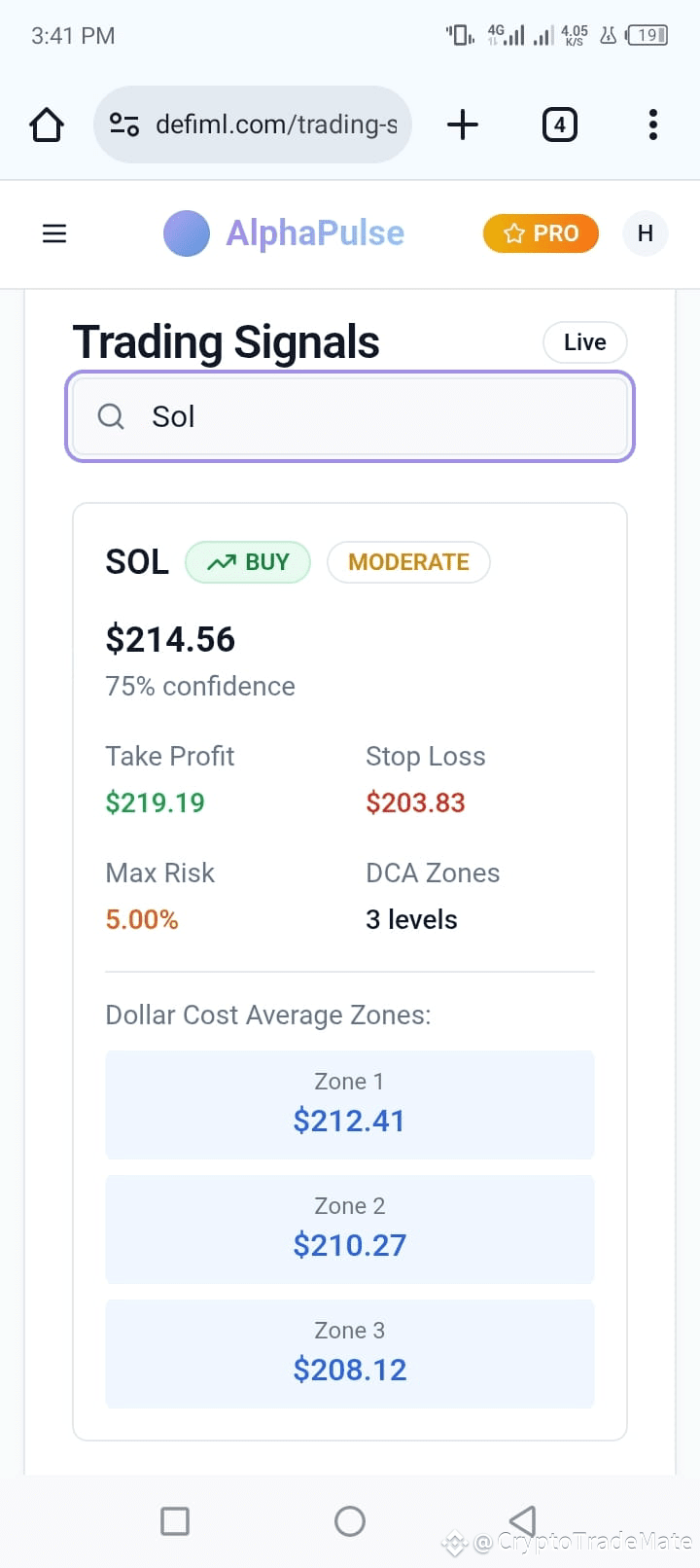This screenshot has width=700, height=1568.
Task: Tap the Android back navigation button
Action: [523, 1520]
